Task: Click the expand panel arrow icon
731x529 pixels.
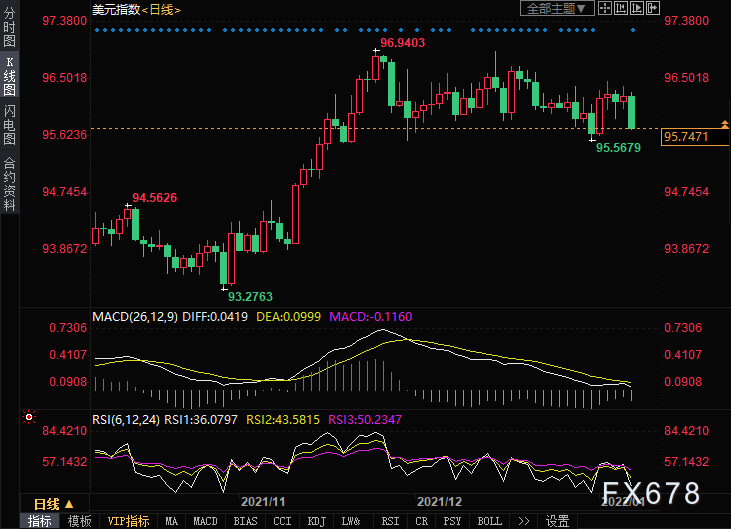Action: (x=653, y=8)
